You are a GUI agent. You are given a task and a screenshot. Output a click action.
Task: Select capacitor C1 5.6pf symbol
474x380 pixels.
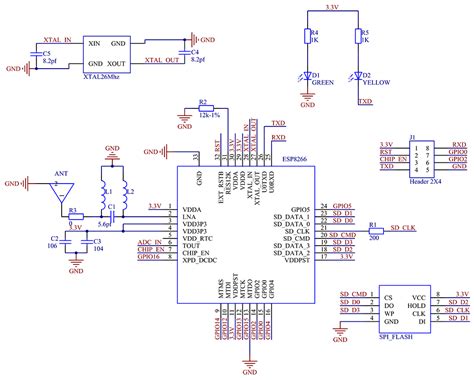pos(112,217)
